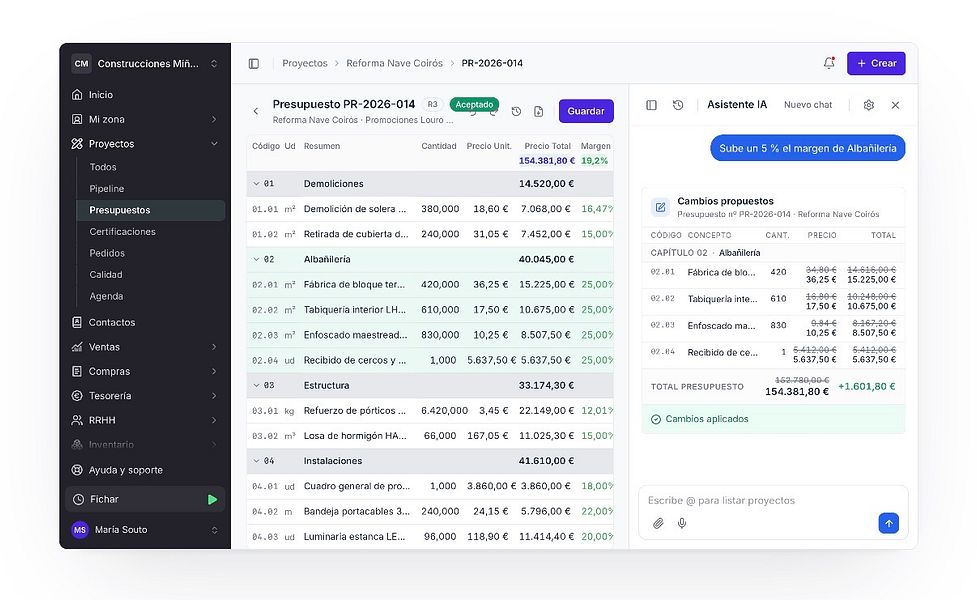Click the Aceptado status badge
Image resolution: width=977 pixels, height=600 pixels.
(474, 104)
